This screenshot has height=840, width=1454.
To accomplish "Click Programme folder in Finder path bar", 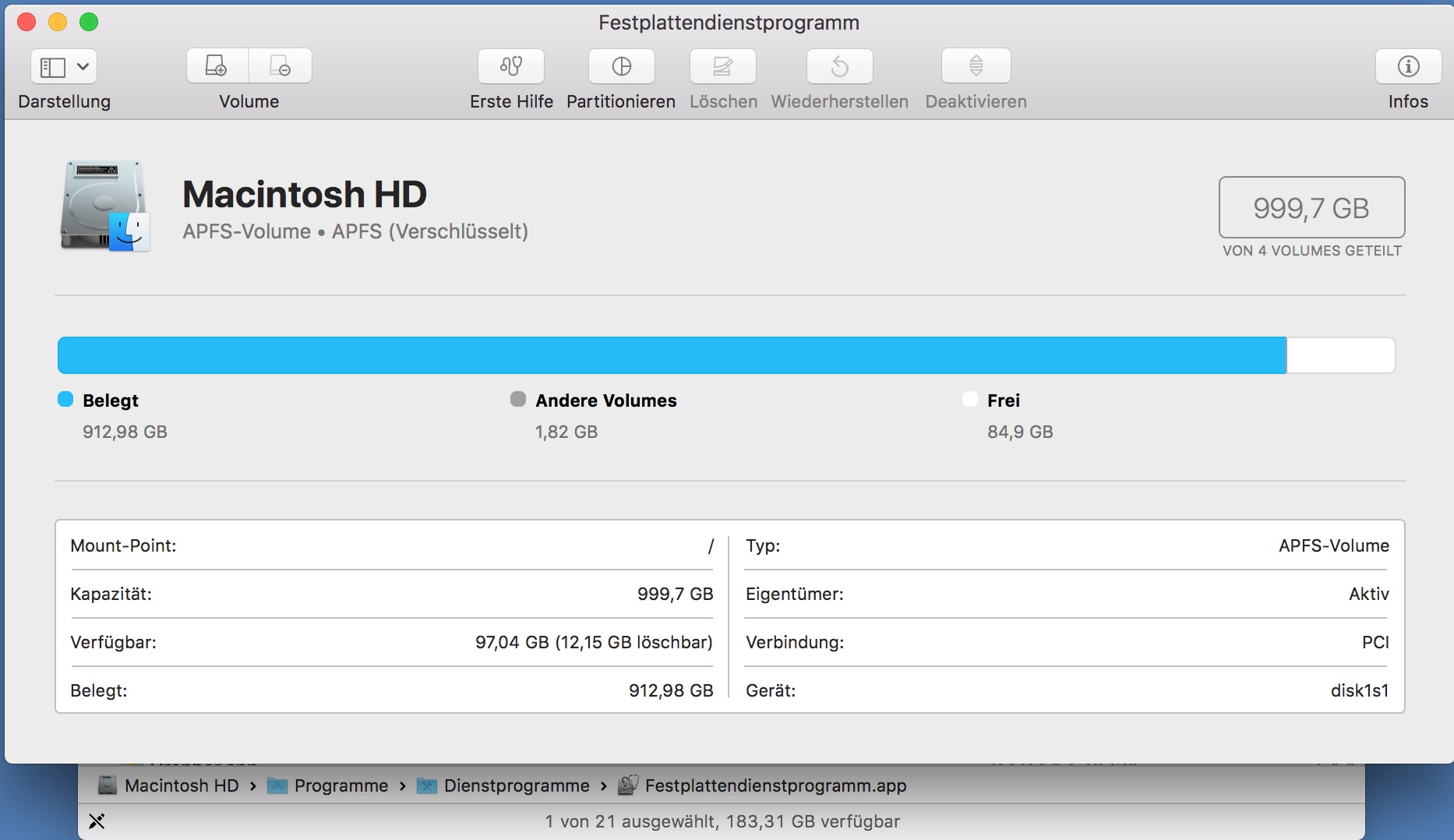I will (x=327, y=785).
